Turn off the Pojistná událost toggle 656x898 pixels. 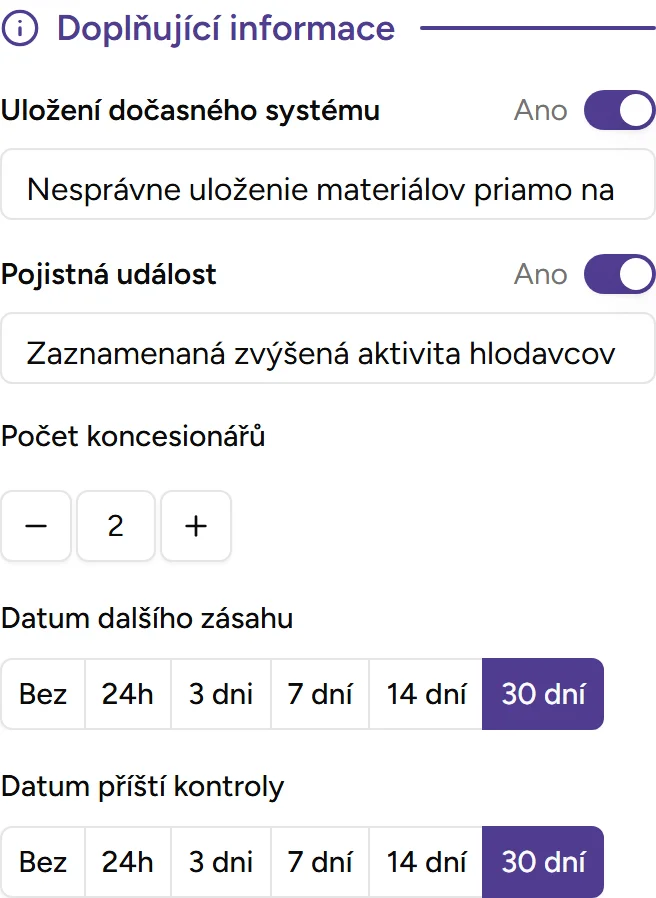[618, 274]
